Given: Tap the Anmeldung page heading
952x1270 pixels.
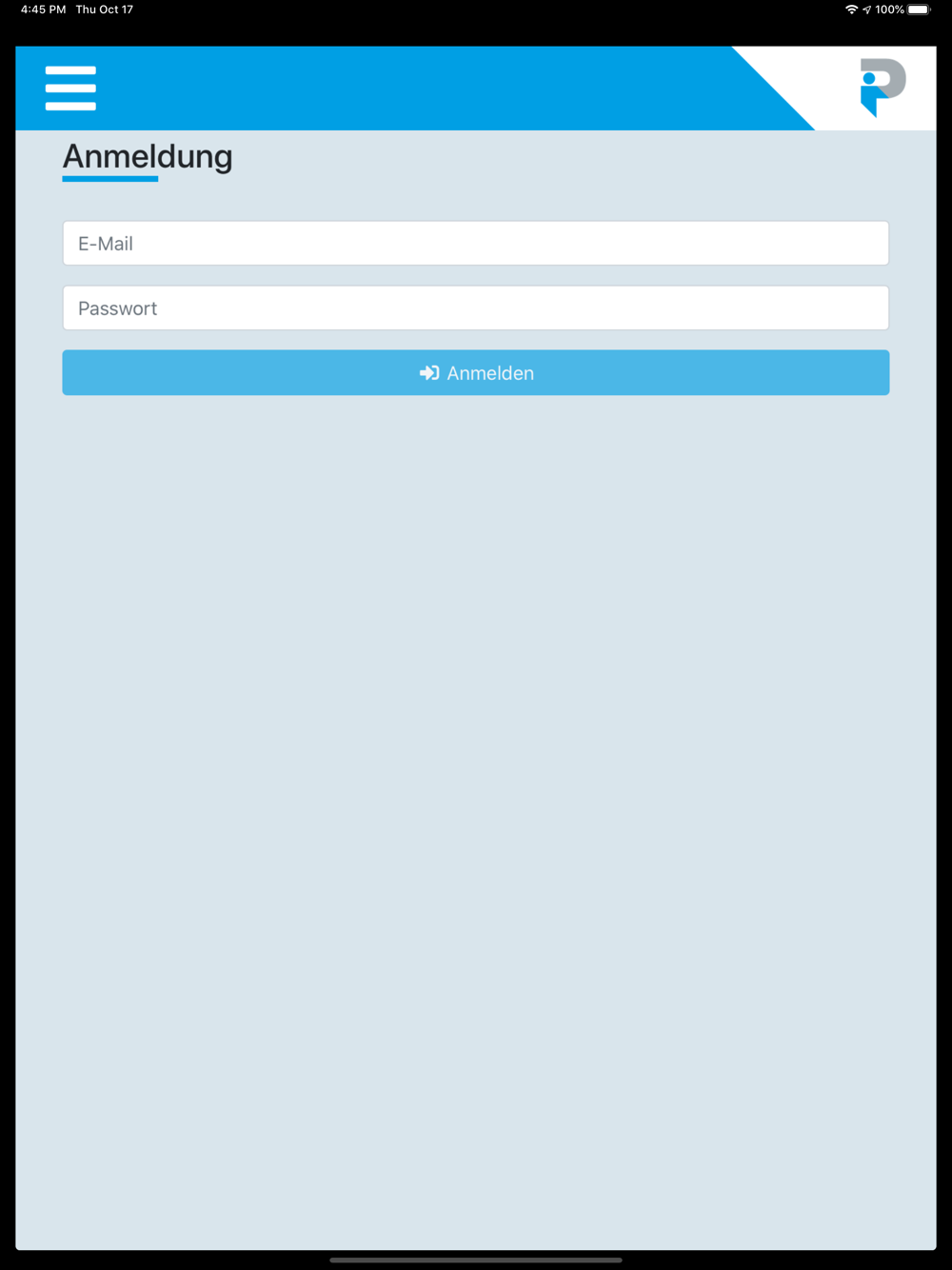Looking at the screenshot, I should (148, 156).
